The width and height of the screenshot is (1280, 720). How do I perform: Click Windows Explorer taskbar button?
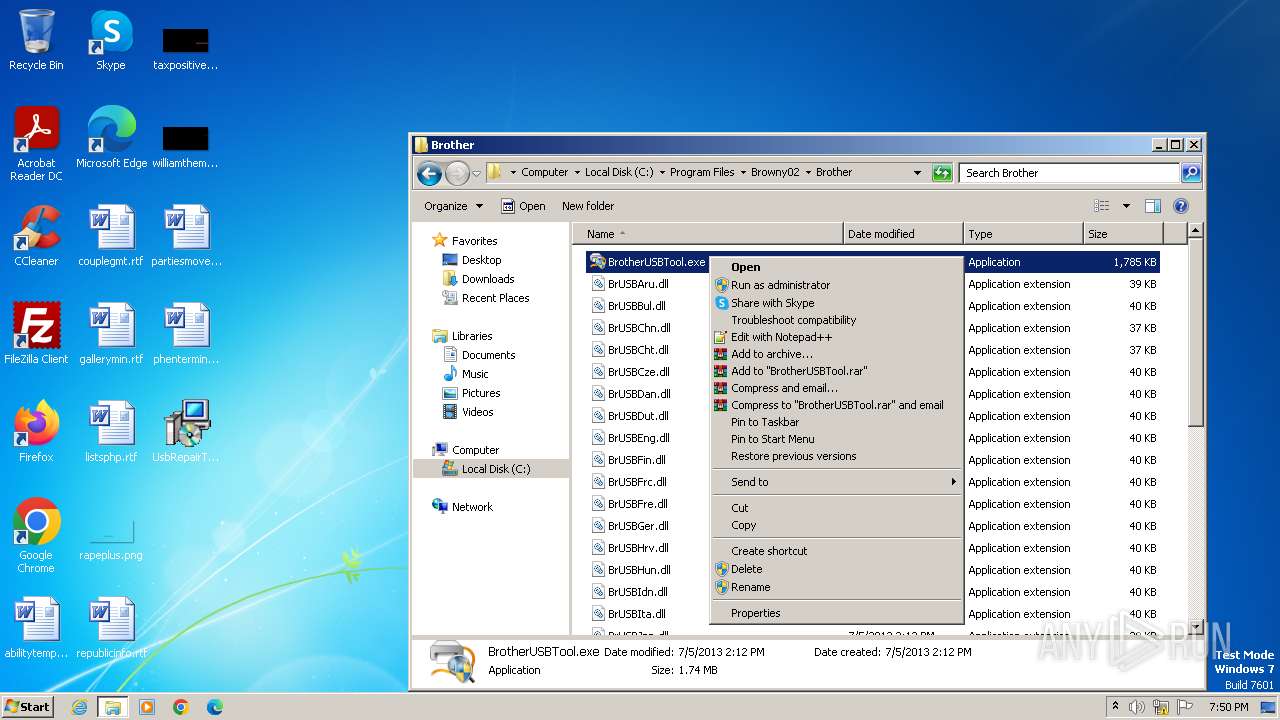(112, 707)
